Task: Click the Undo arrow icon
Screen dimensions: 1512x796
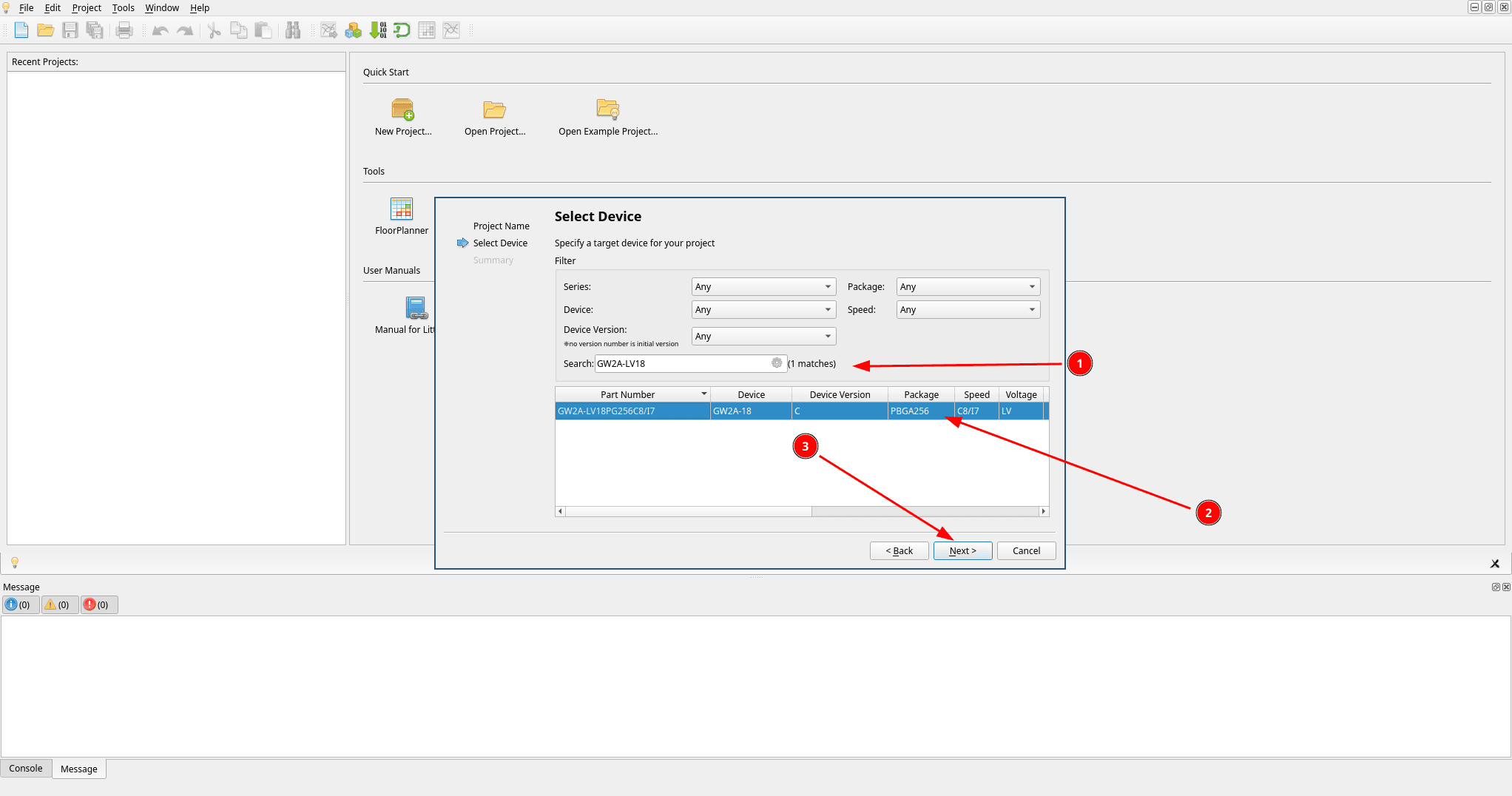Action: point(160,30)
